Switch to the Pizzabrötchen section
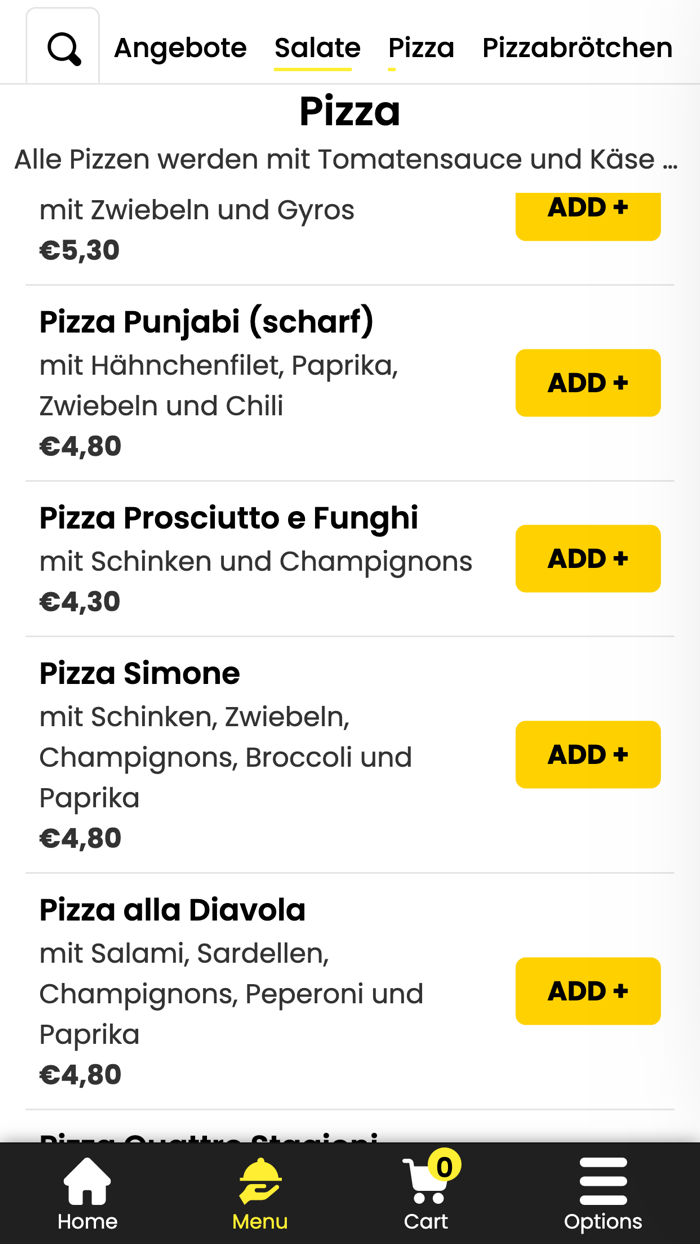 (x=577, y=47)
